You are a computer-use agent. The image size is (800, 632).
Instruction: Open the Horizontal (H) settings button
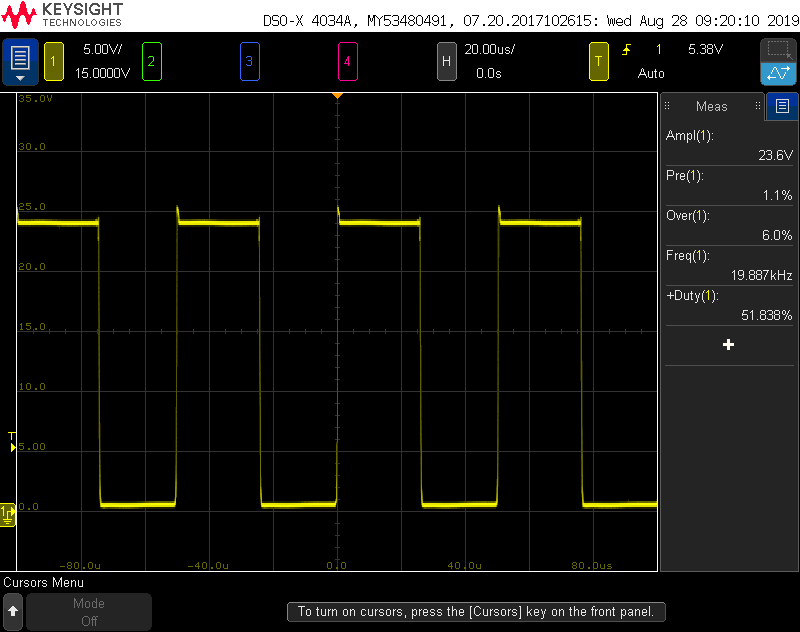click(446, 62)
